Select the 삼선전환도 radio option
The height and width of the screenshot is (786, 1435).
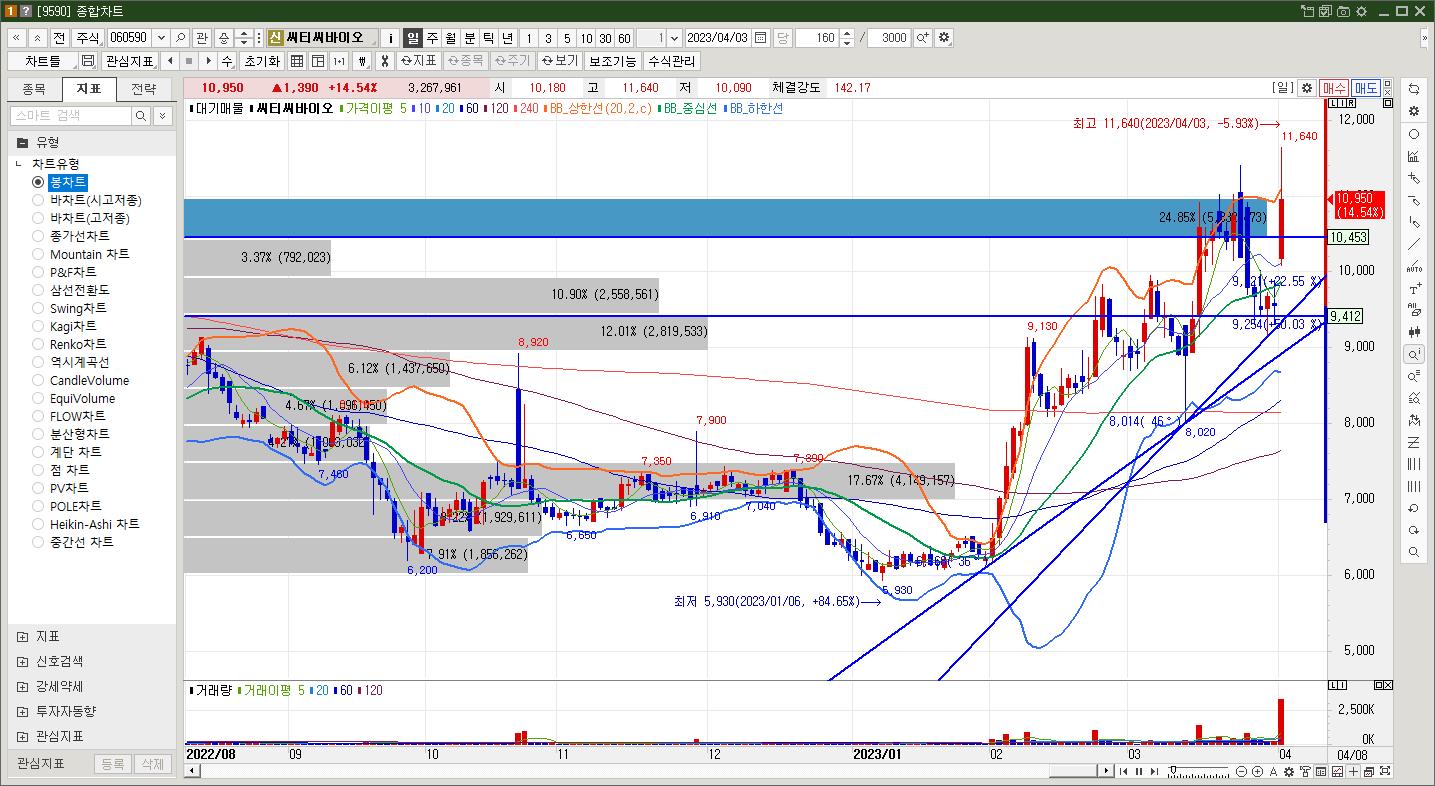(x=38, y=290)
